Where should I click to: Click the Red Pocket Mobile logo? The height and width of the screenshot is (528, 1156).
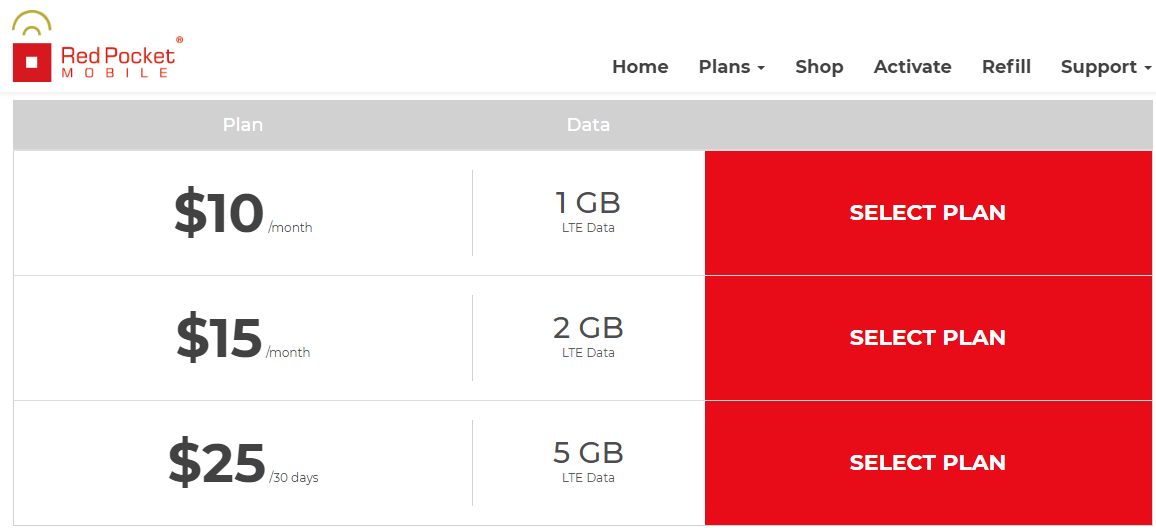pos(97,46)
